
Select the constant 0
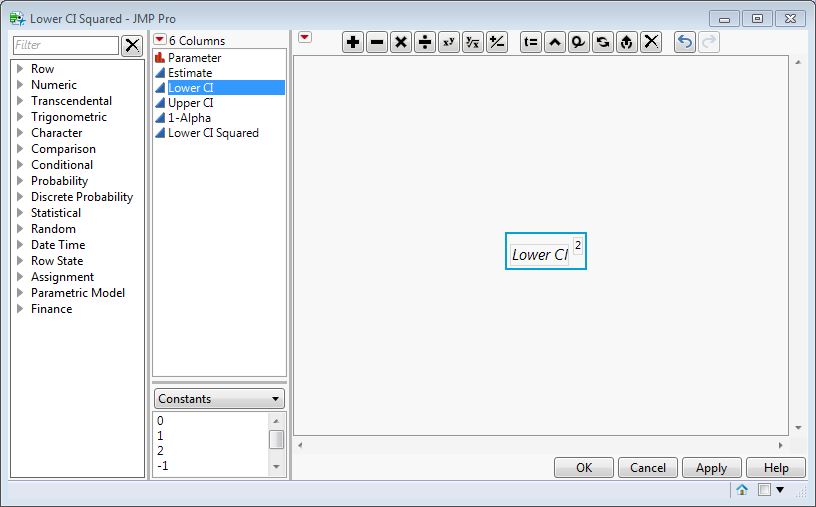click(160, 421)
